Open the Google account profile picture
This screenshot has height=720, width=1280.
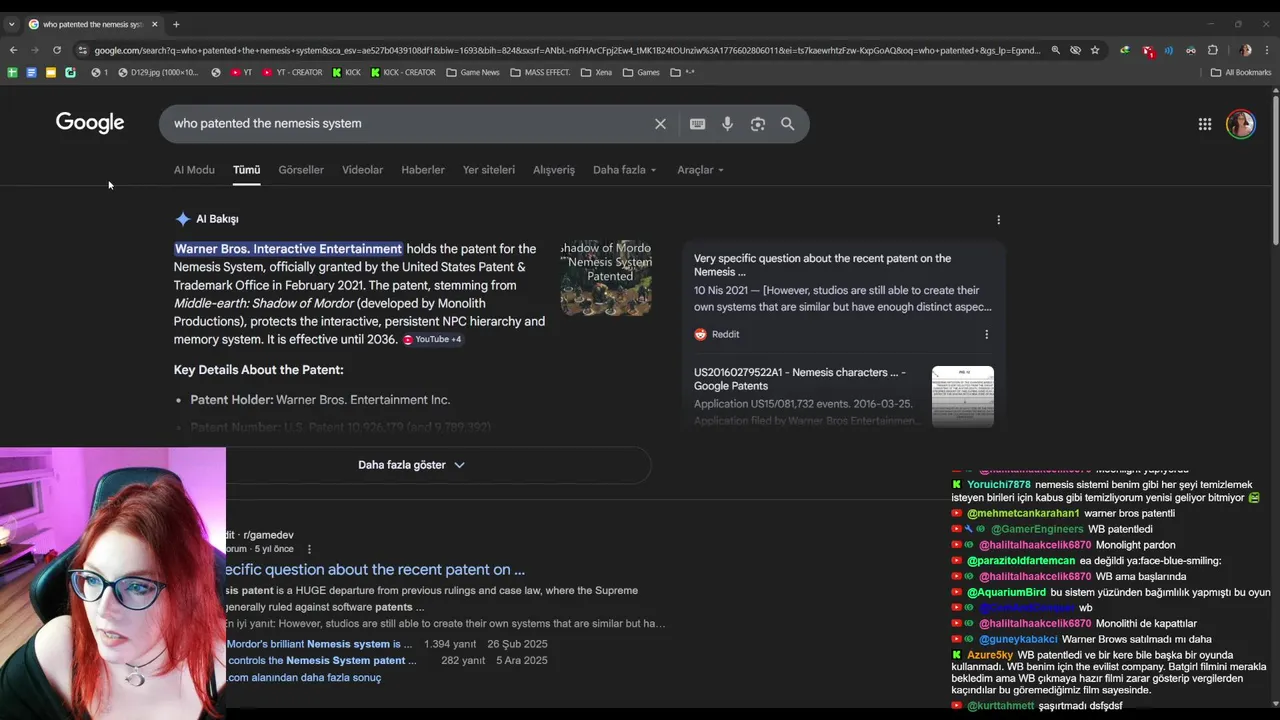click(x=1241, y=124)
